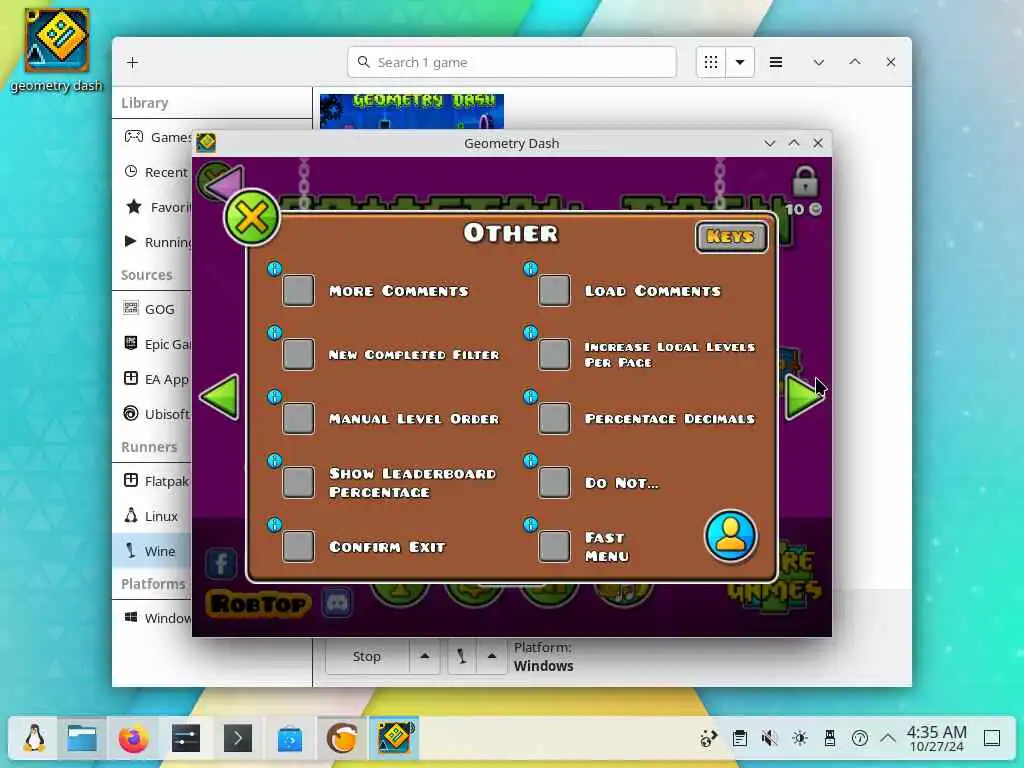Select Running in Lutris sidebar
The height and width of the screenshot is (768, 1024).
point(152,242)
